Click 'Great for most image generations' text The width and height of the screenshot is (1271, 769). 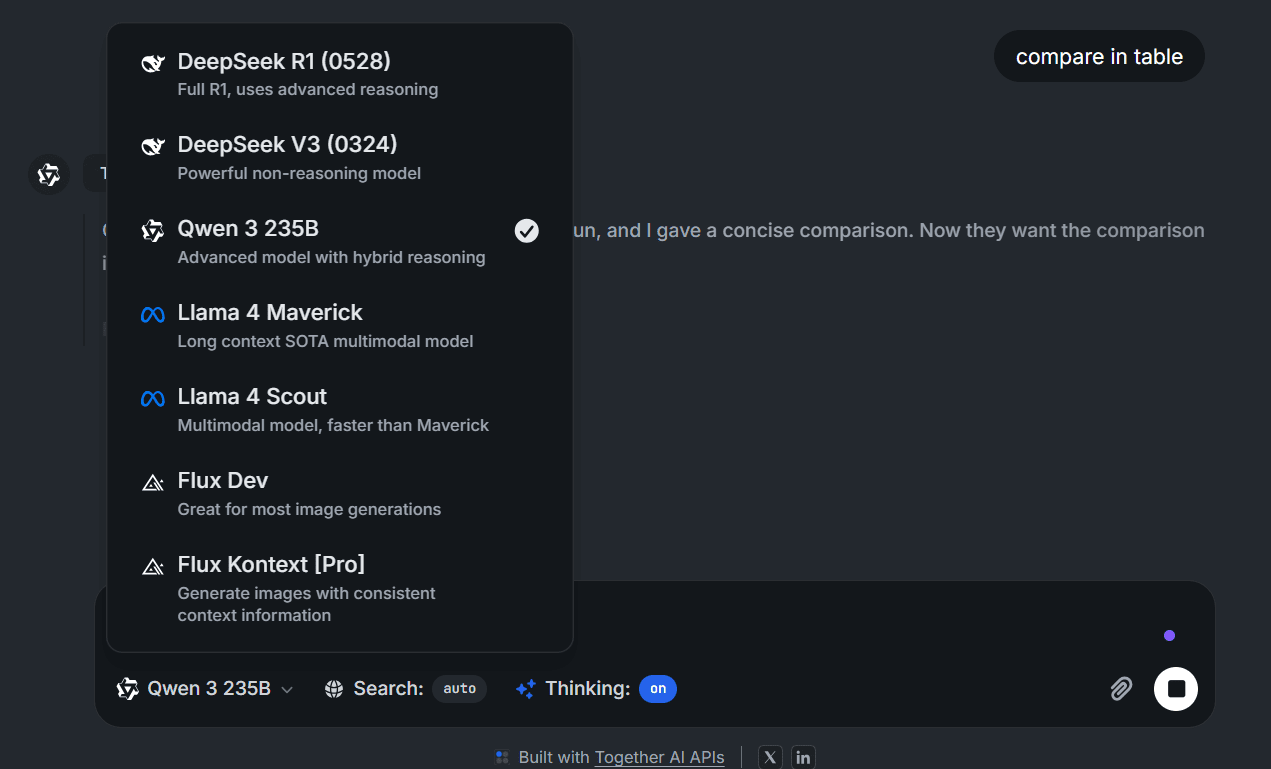(x=309, y=510)
